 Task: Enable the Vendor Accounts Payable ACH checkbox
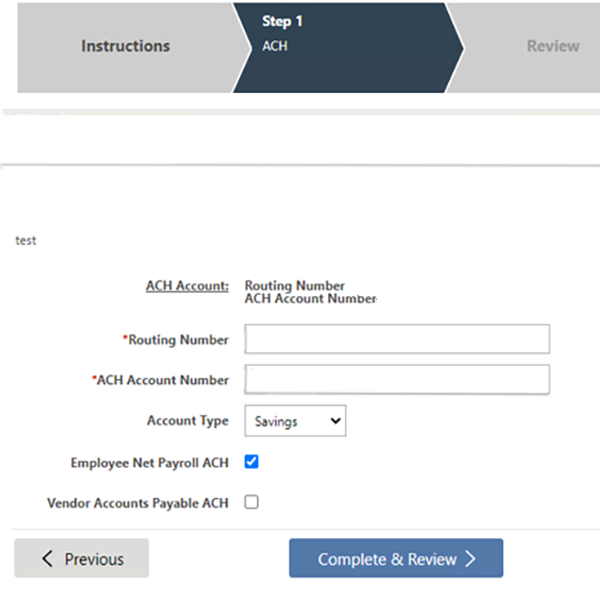[251, 502]
